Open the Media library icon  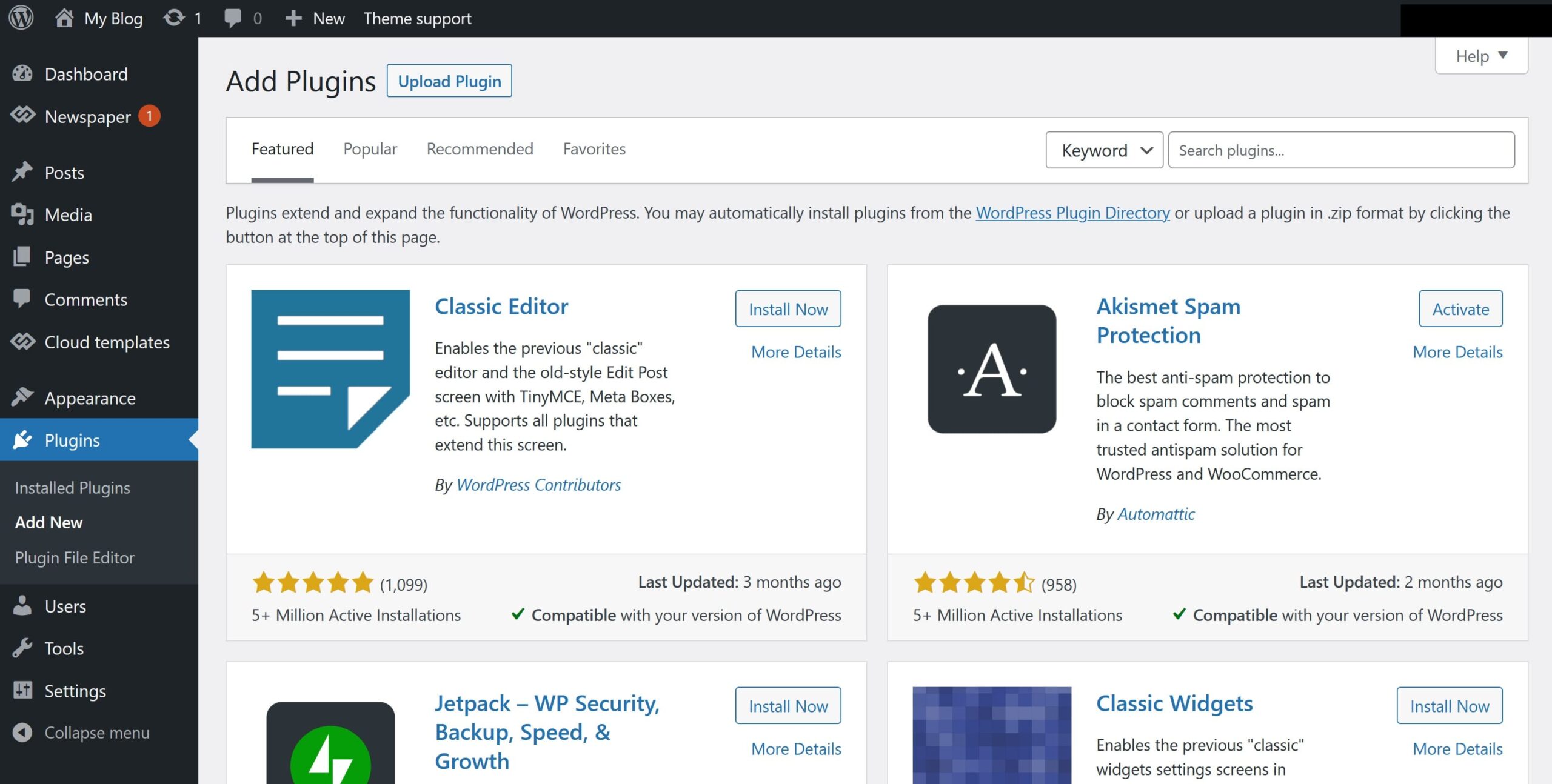(22, 214)
